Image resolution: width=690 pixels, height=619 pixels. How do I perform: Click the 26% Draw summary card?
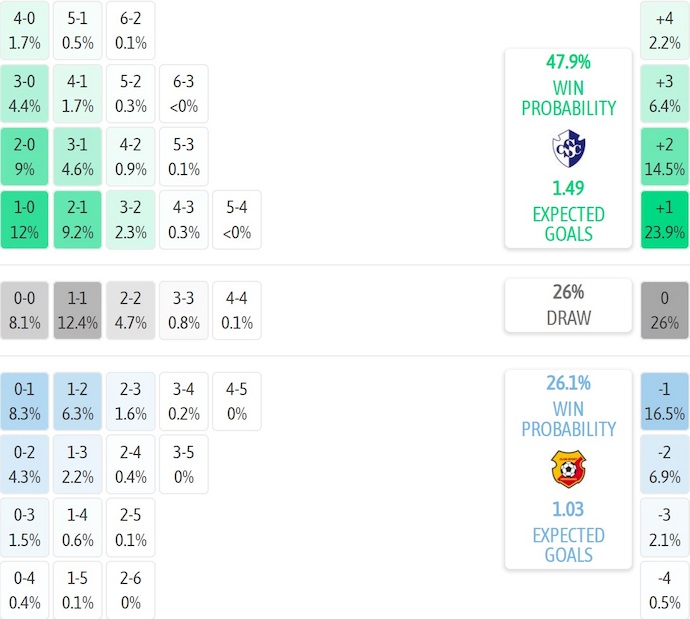pos(568,305)
